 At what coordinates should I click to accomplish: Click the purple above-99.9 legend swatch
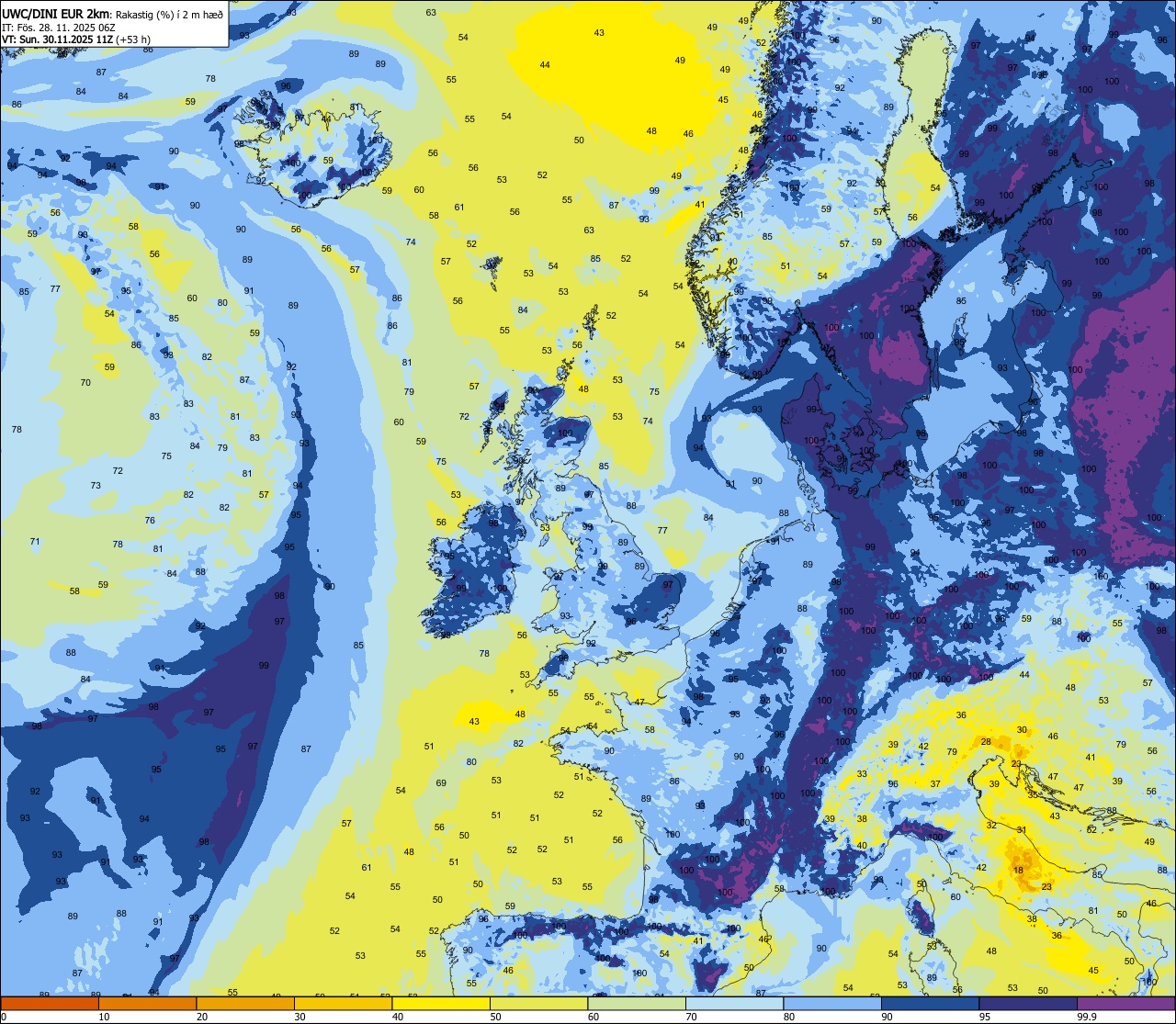click(1125, 1004)
